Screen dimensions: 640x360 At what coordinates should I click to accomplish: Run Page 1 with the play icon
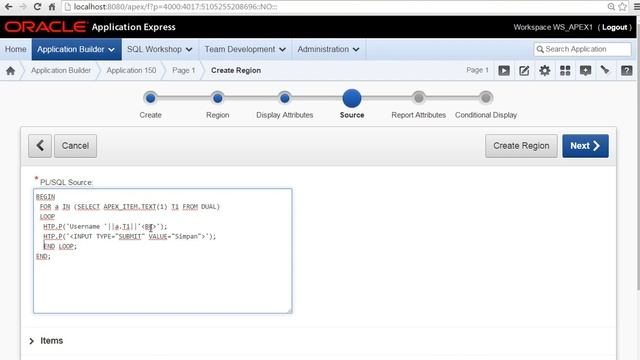click(504, 71)
